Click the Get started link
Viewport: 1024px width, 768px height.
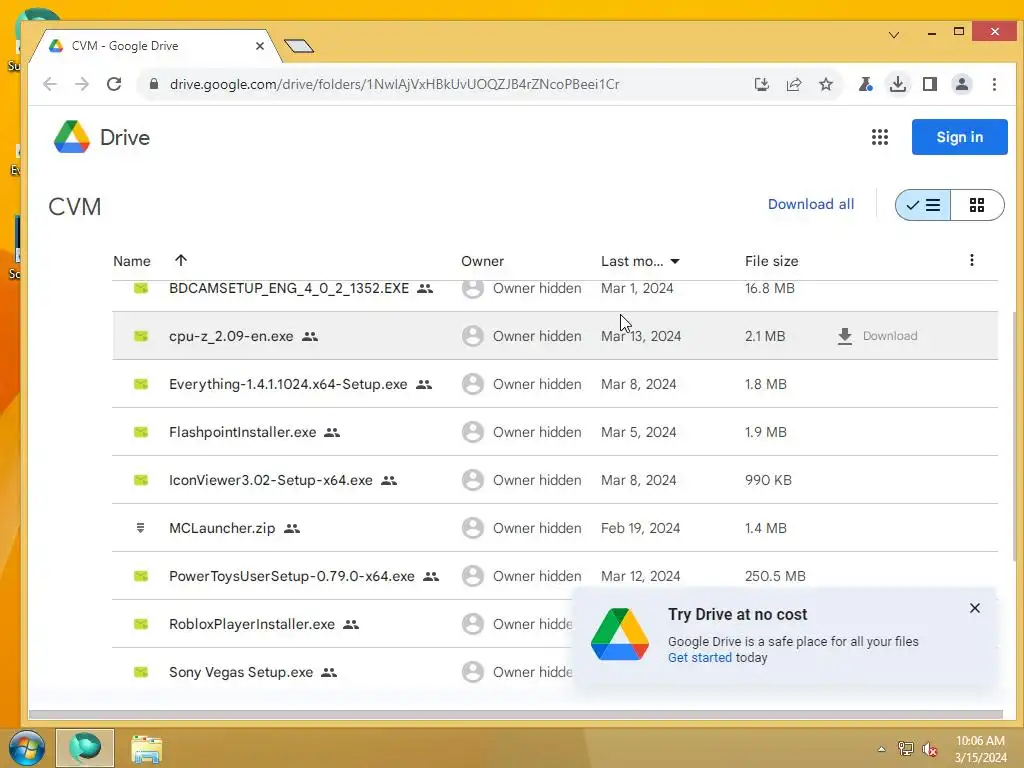pyautogui.click(x=699, y=658)
